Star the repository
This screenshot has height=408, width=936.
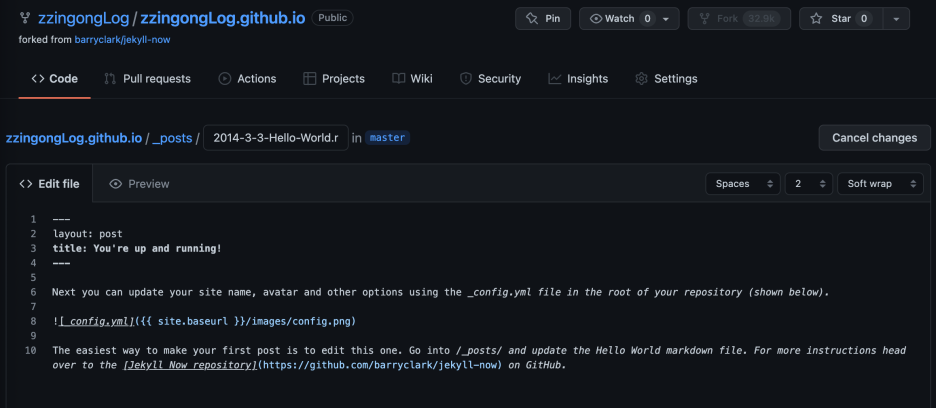[x=840, y=19]
